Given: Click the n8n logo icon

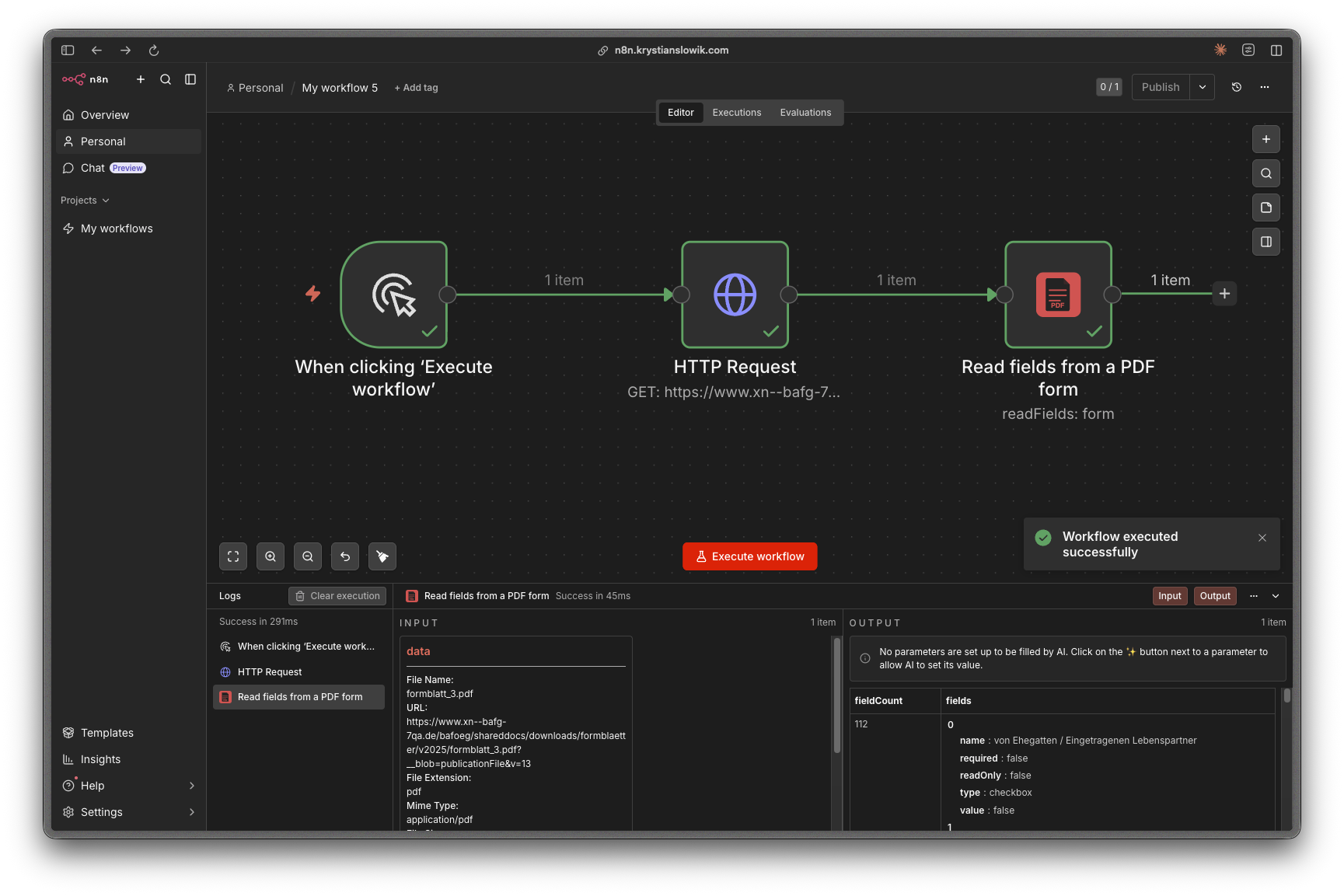Looking at the screenshot, I should 74,79.
